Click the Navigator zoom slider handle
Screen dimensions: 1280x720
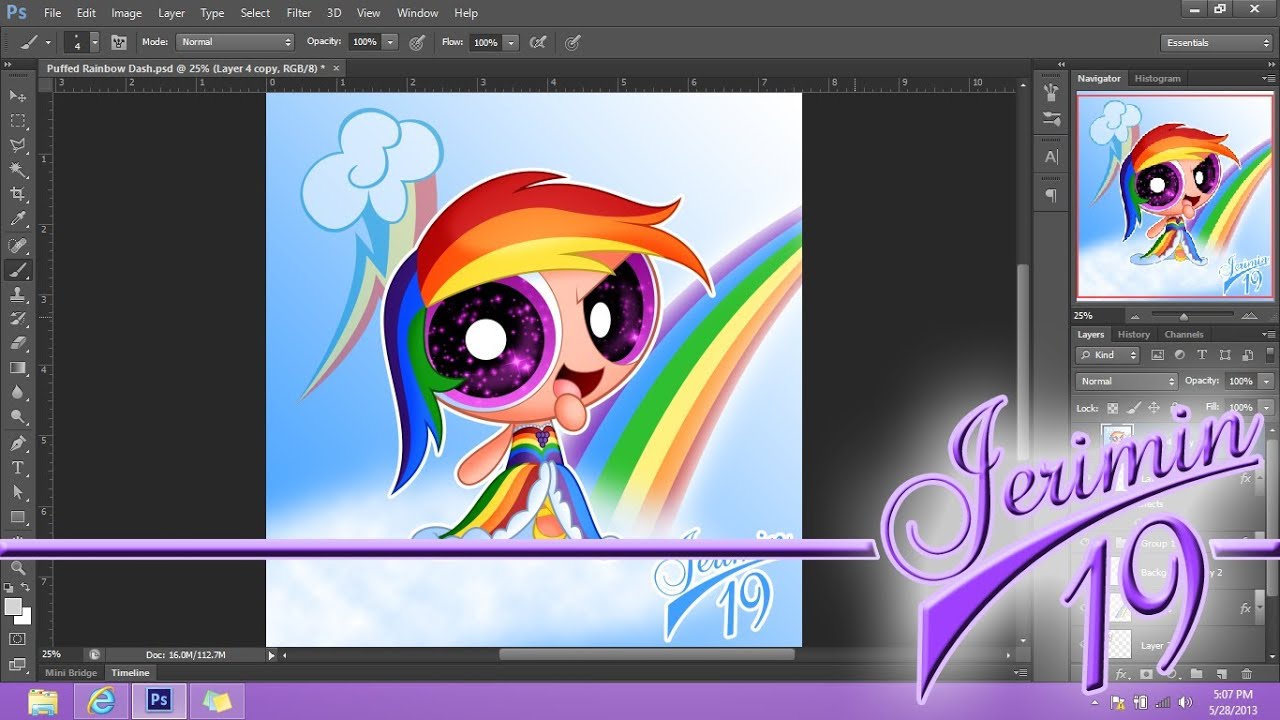pyautogui.click(x=1183, y=316)
